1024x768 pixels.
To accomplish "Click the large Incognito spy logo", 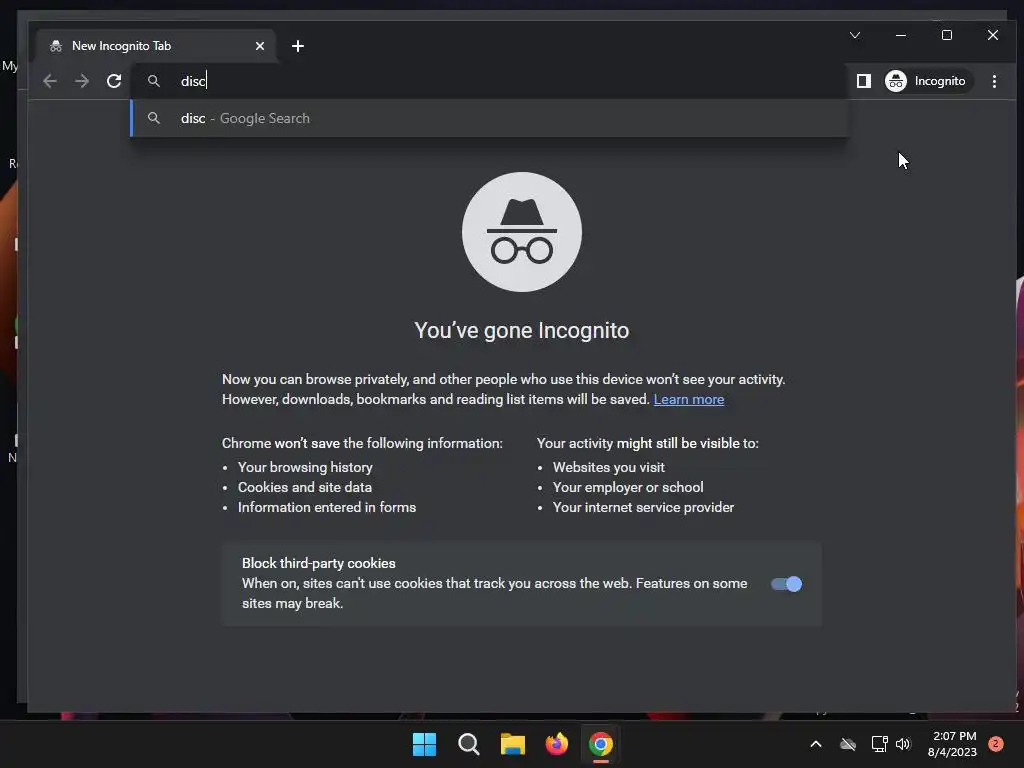I will (522, 232).
